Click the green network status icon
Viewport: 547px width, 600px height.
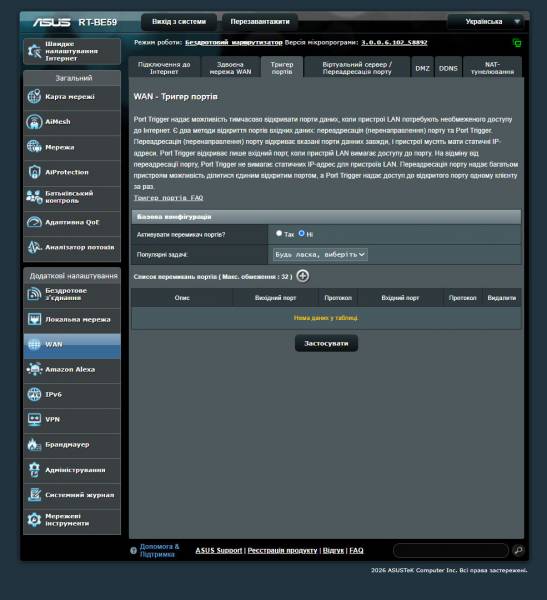517,43
